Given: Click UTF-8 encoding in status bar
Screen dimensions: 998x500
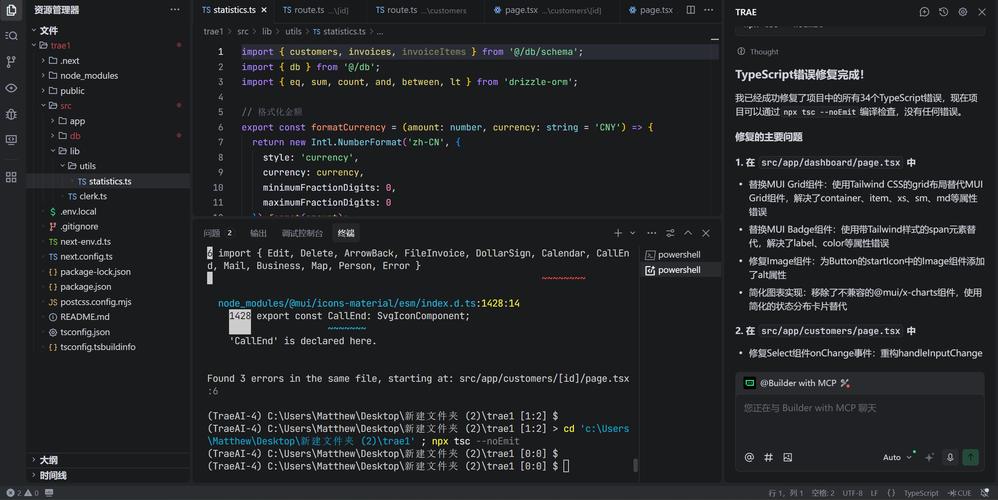Looking at the screenshot, I should tap(853, 493).
